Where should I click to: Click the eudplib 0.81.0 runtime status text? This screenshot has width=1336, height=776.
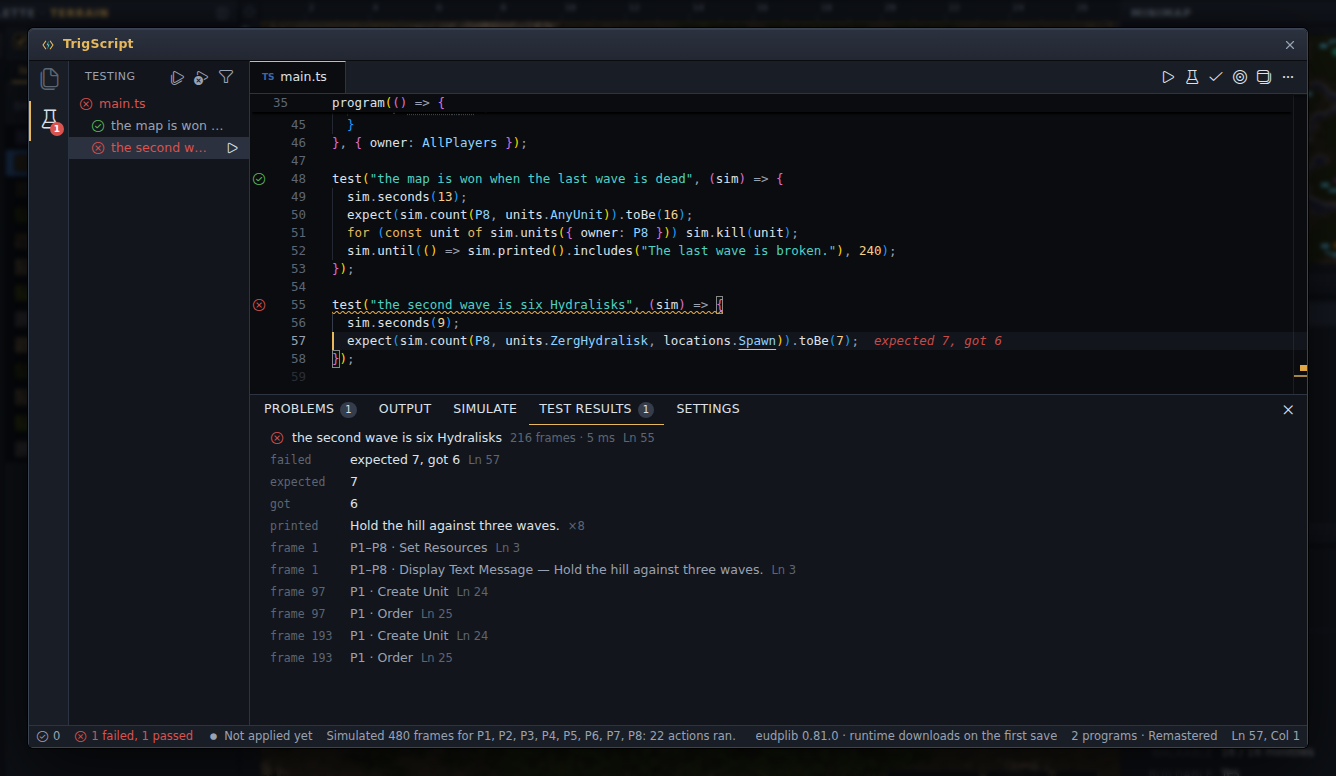pyautogui.click(x=906, y=736)
